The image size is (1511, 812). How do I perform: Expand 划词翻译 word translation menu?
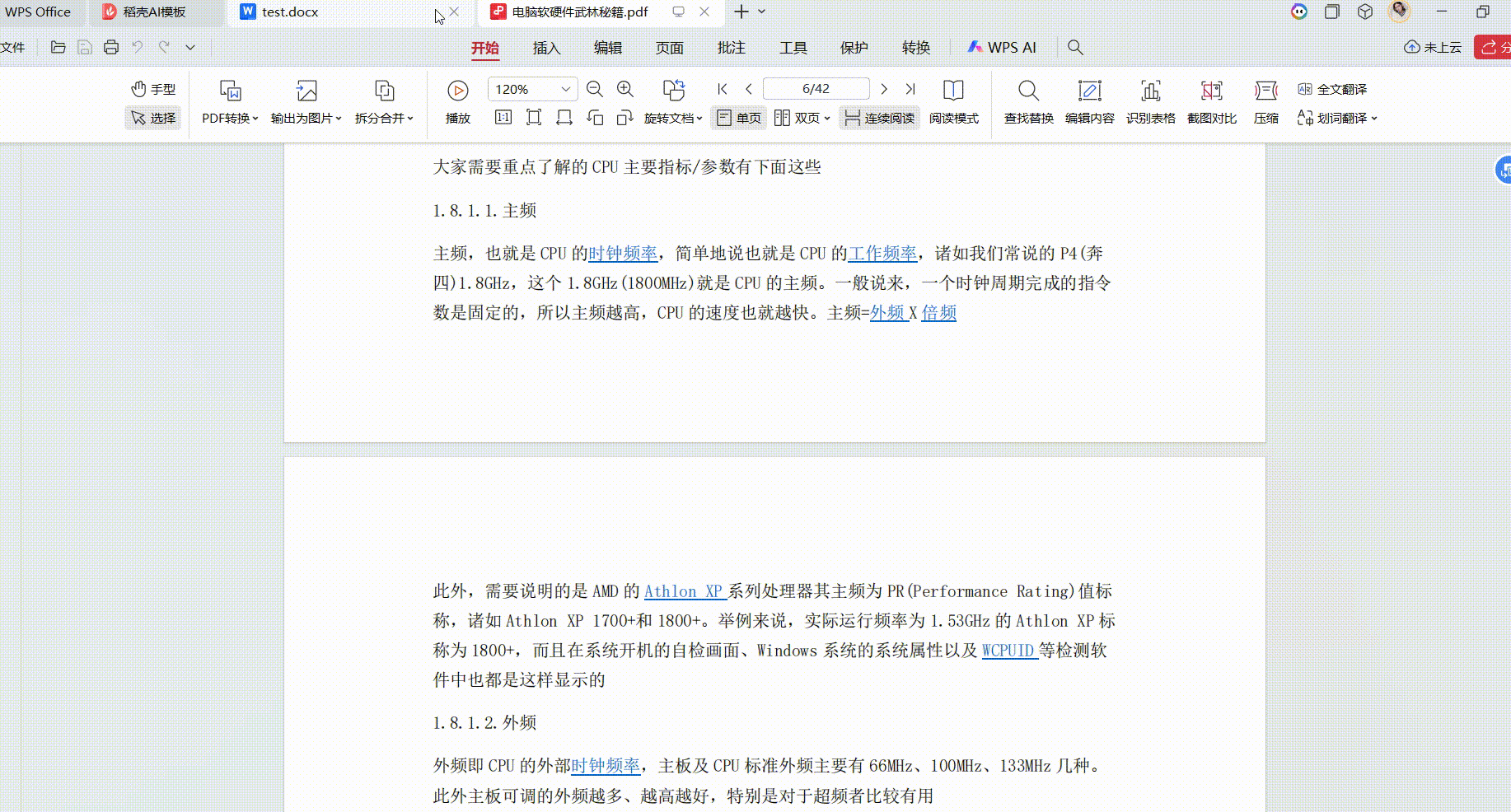pos(1336,118)
